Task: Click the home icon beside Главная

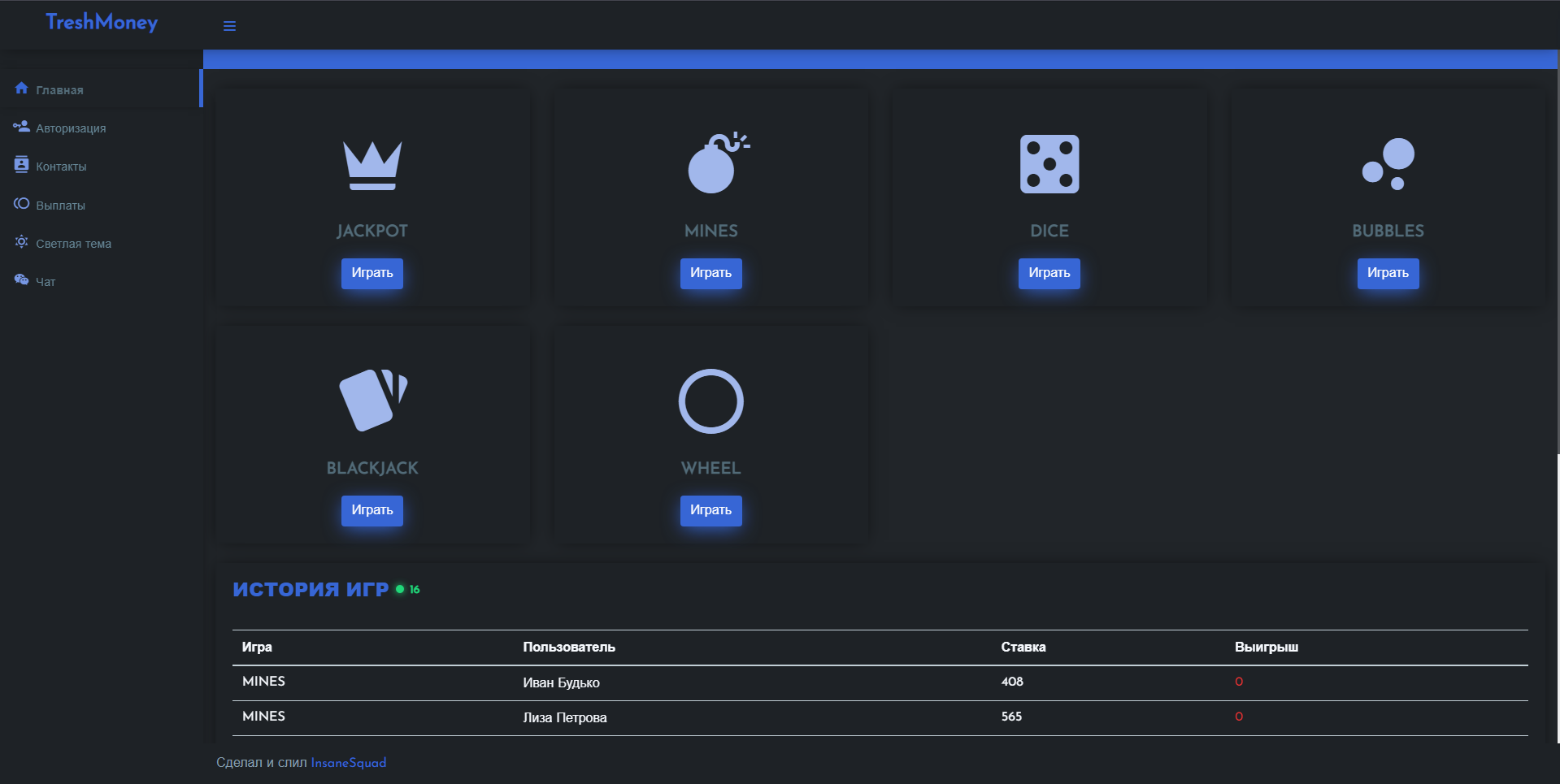Action: pos(22,89)
